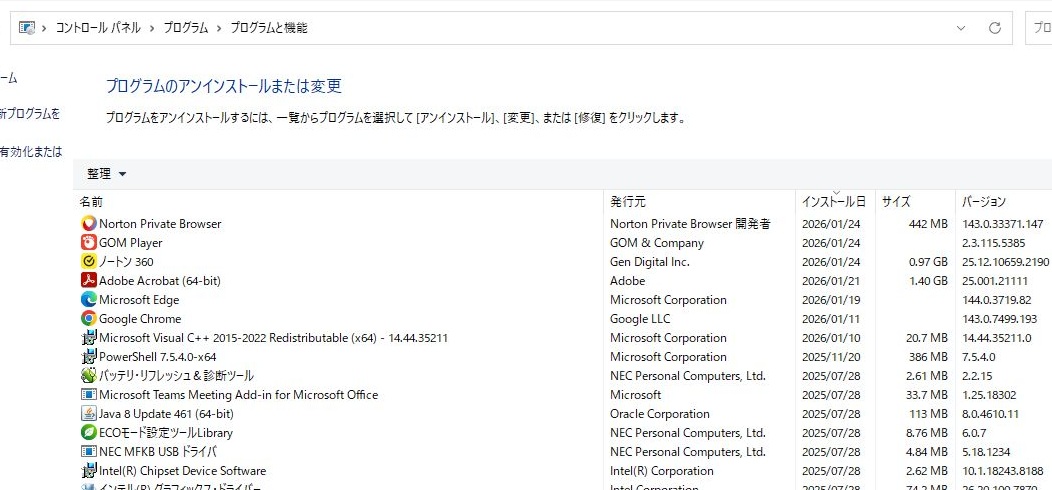
Task: Select the Google Chrome icon
Action: point(89,319)
